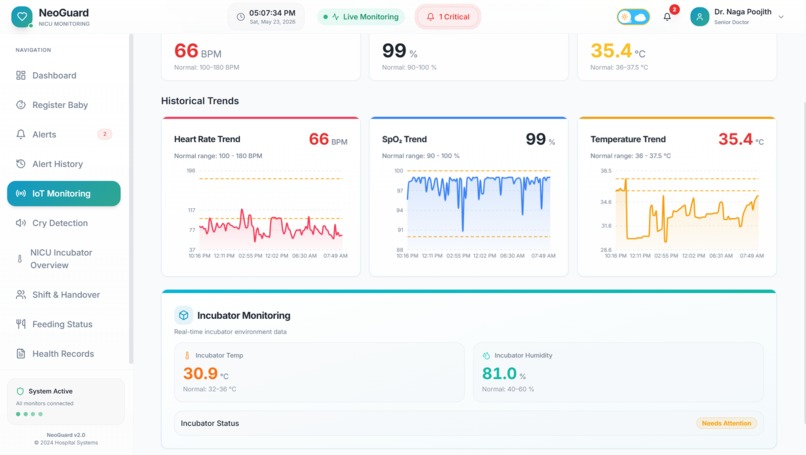Go to Register Baby
Viewport: 806px width, 455px height.
(64, 105)
